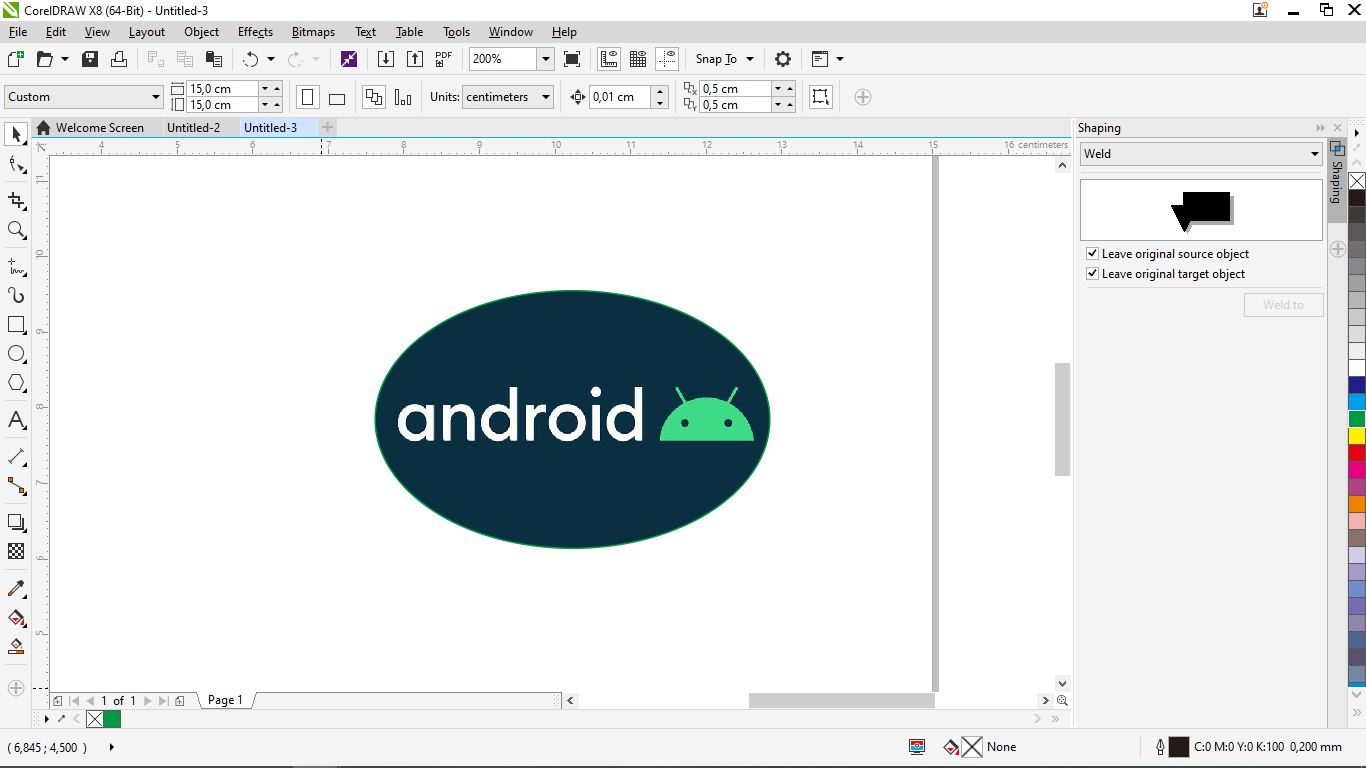Switch to the Untitled-2 document tab

pos(195,127)
